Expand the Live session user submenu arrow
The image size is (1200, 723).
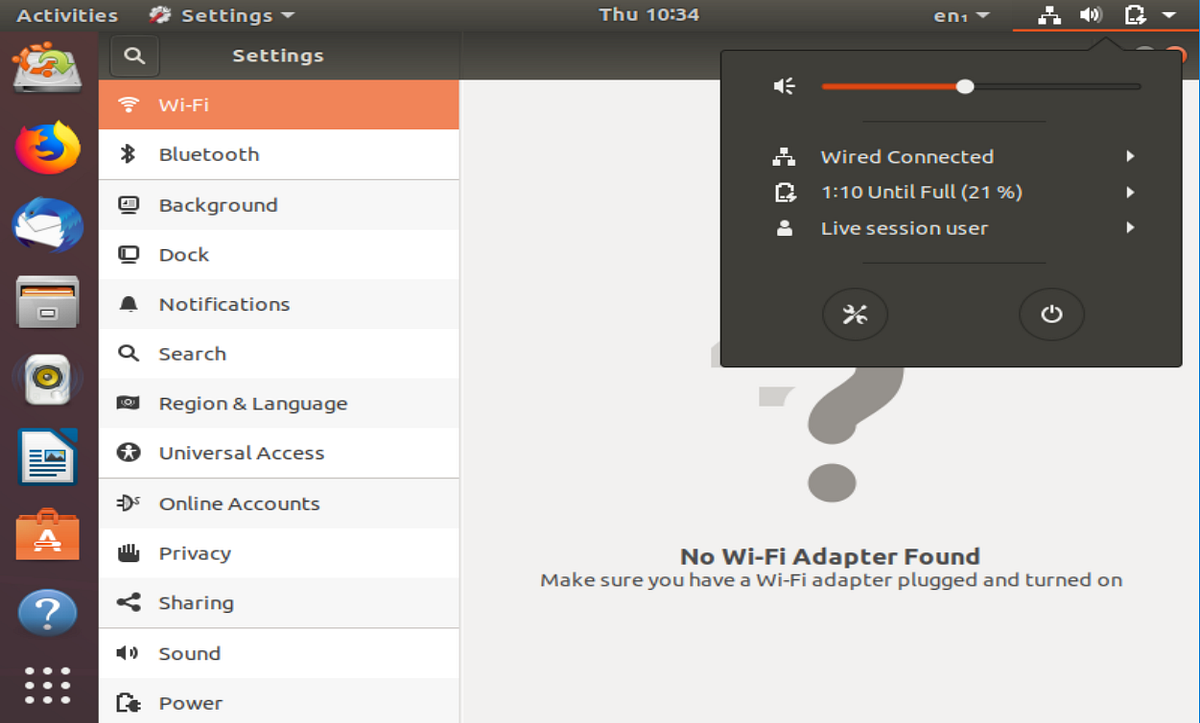1130,228
